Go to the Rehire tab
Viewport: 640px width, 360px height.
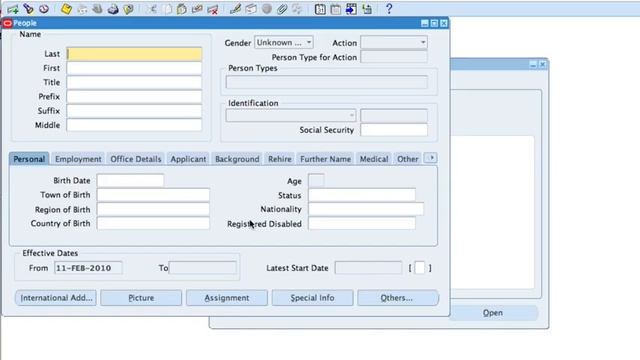click(280, 159)
